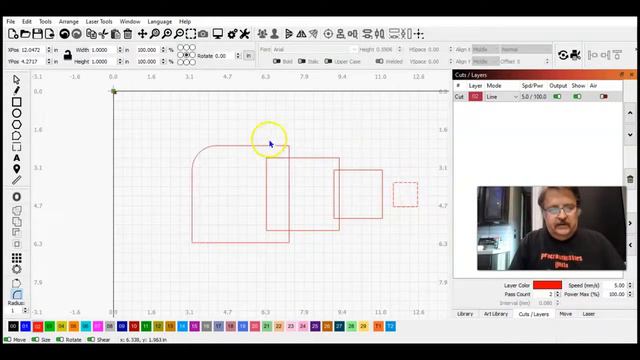Select the Polygon hexagon tool
This screenshot has width=640, height=360.
[16, 124]
